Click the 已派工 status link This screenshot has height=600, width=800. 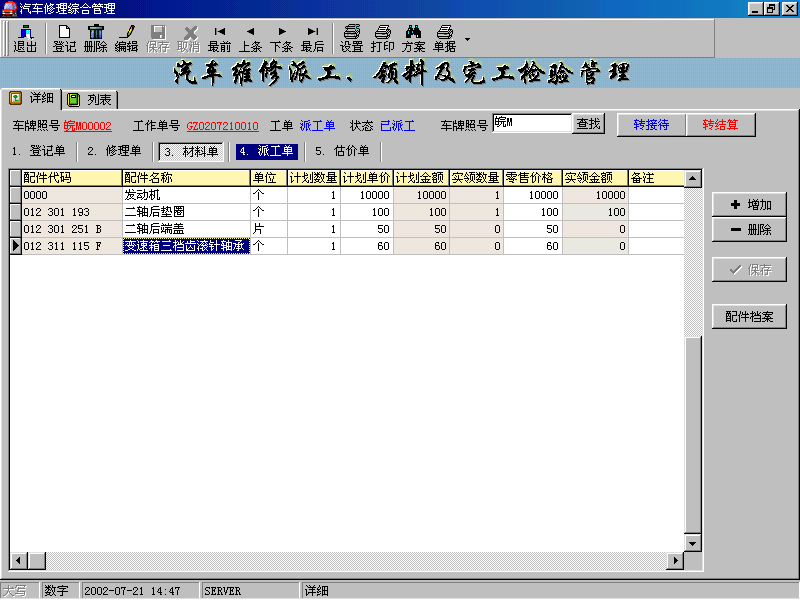(398, 126)
